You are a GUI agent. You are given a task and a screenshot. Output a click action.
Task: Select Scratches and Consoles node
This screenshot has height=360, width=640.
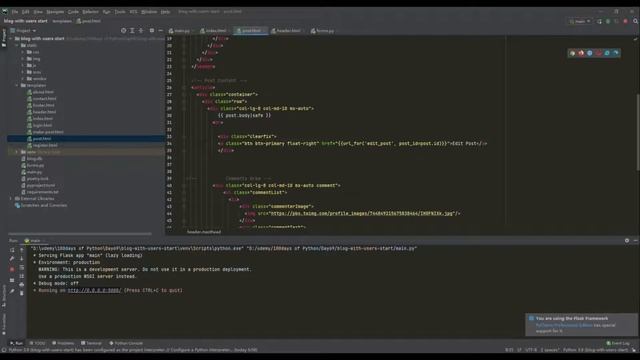[x=41, y=205]
